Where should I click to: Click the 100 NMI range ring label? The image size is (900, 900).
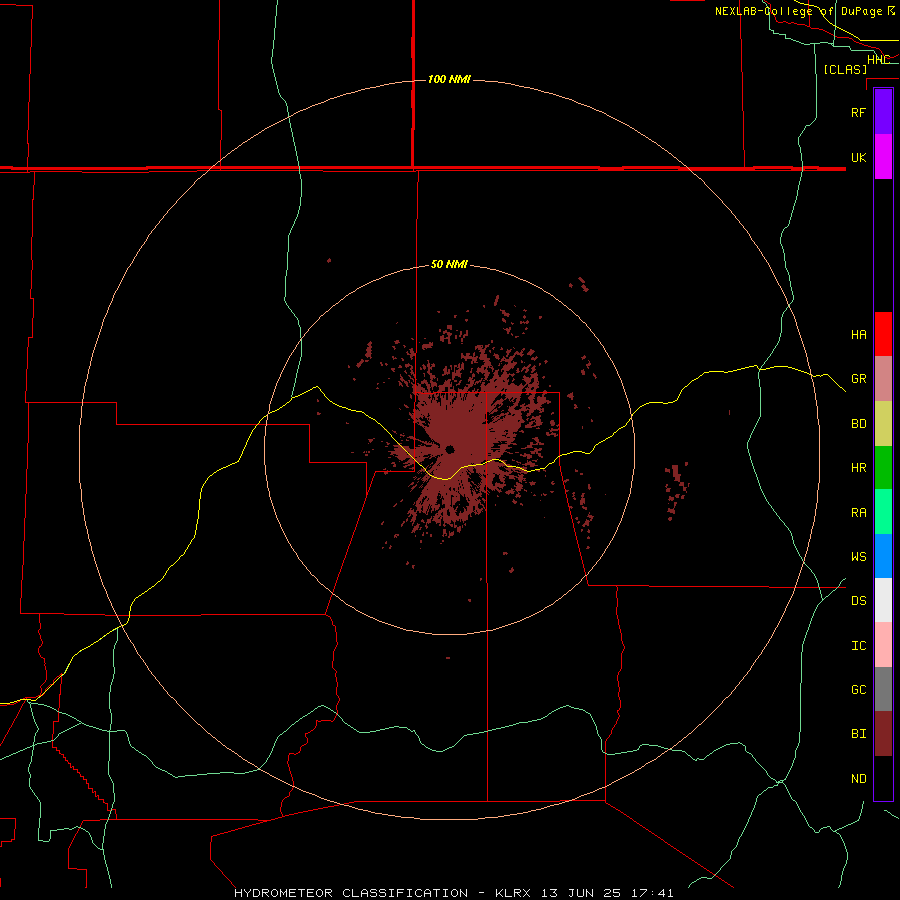449,79
